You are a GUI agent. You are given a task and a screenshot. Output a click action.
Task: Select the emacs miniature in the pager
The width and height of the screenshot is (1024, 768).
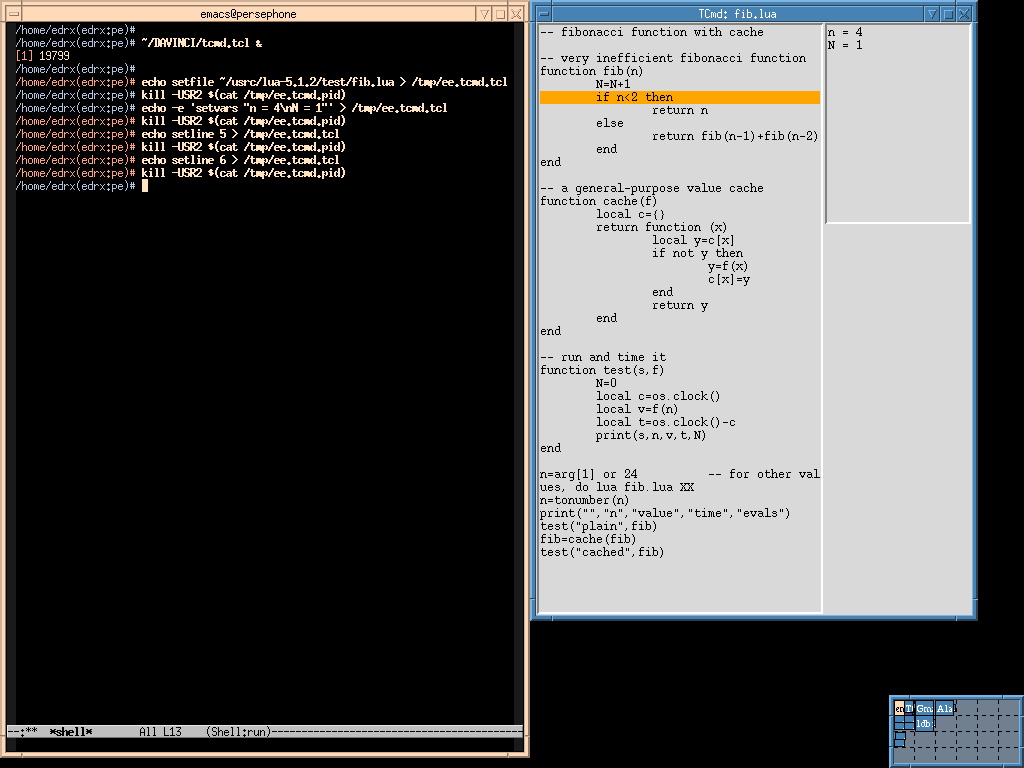click(x=899, y=709)
